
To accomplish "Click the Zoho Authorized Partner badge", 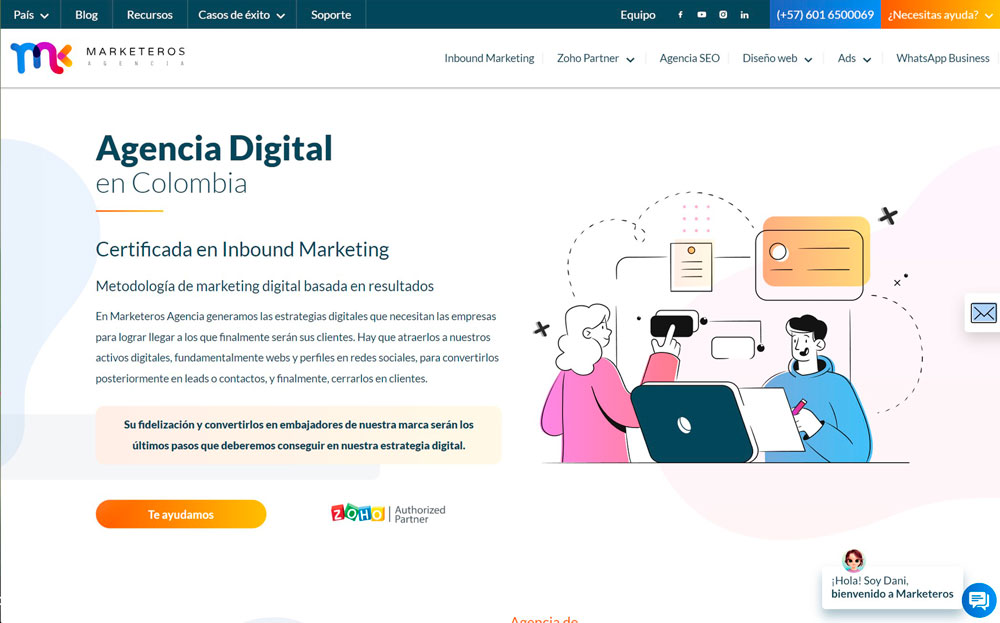I will coord(388,514).
